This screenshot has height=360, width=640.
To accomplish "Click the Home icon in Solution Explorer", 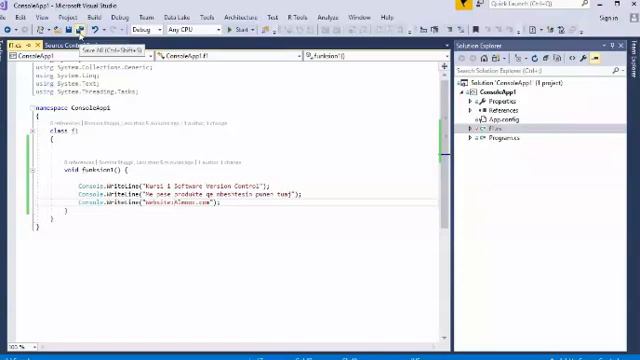I will click(x=484, y=58).
